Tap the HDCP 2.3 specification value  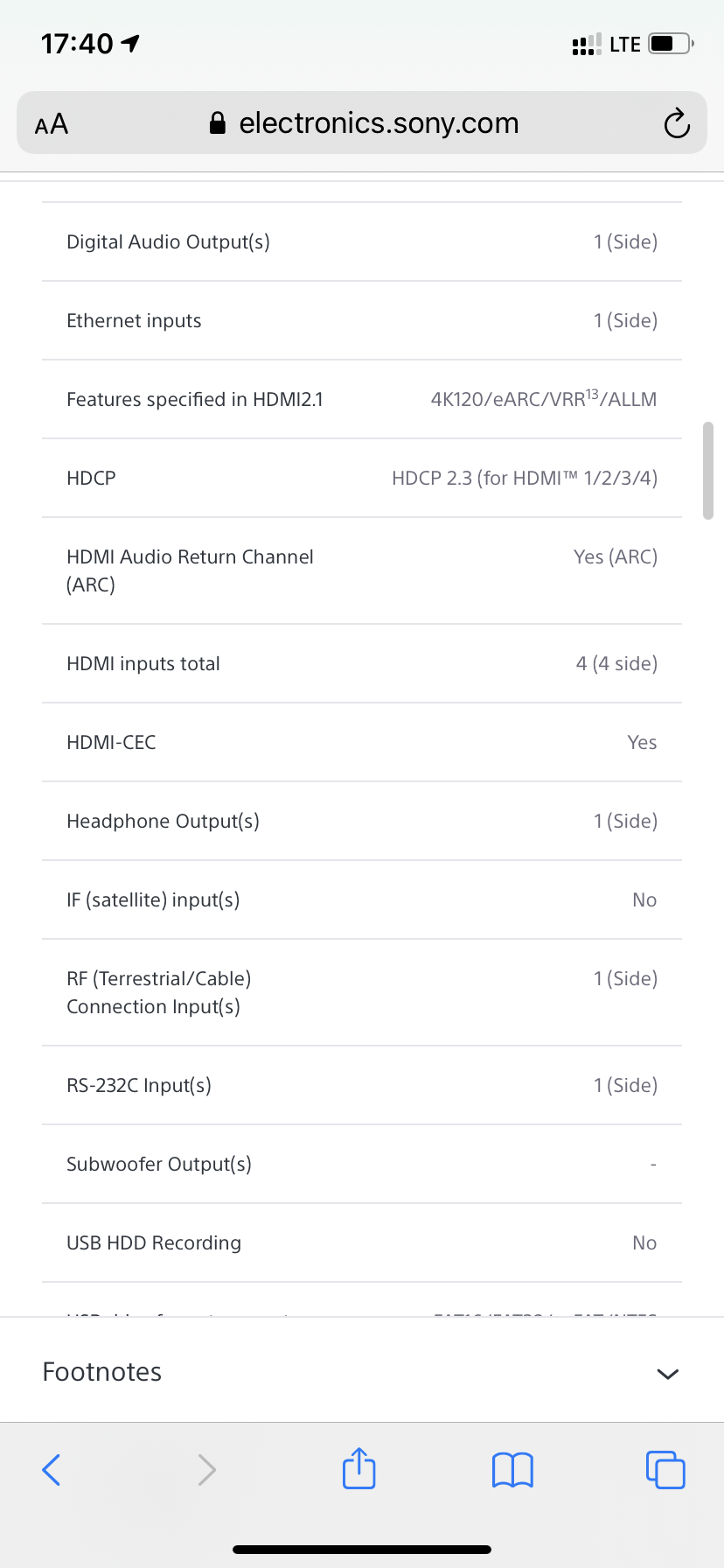525,478
